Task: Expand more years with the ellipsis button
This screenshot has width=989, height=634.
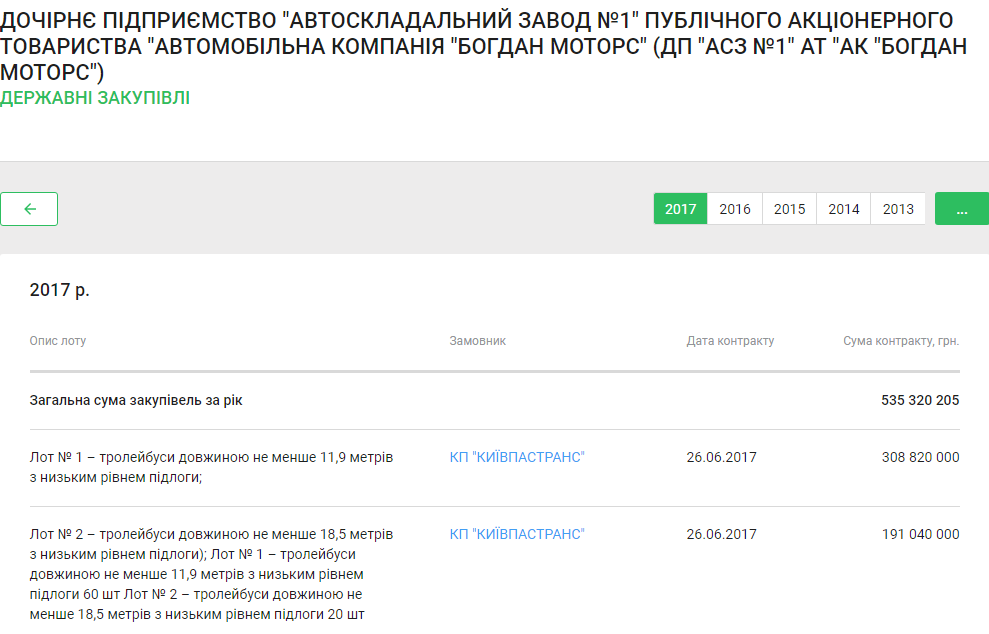Action: pos(961,209)
